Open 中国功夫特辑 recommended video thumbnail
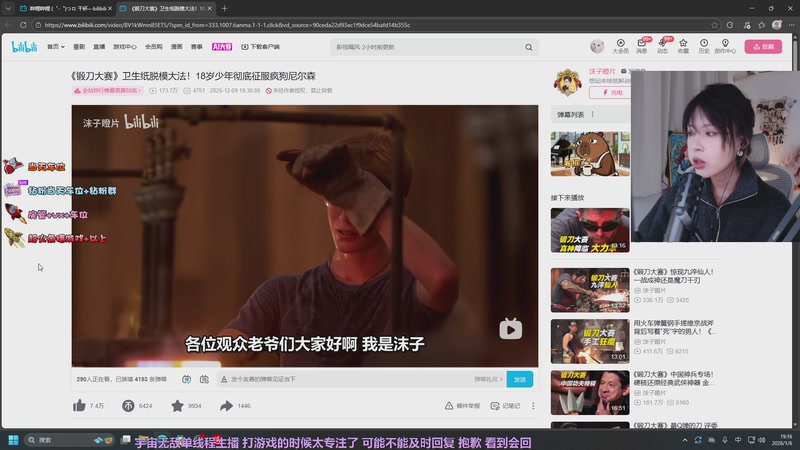 tap(590, 392)
